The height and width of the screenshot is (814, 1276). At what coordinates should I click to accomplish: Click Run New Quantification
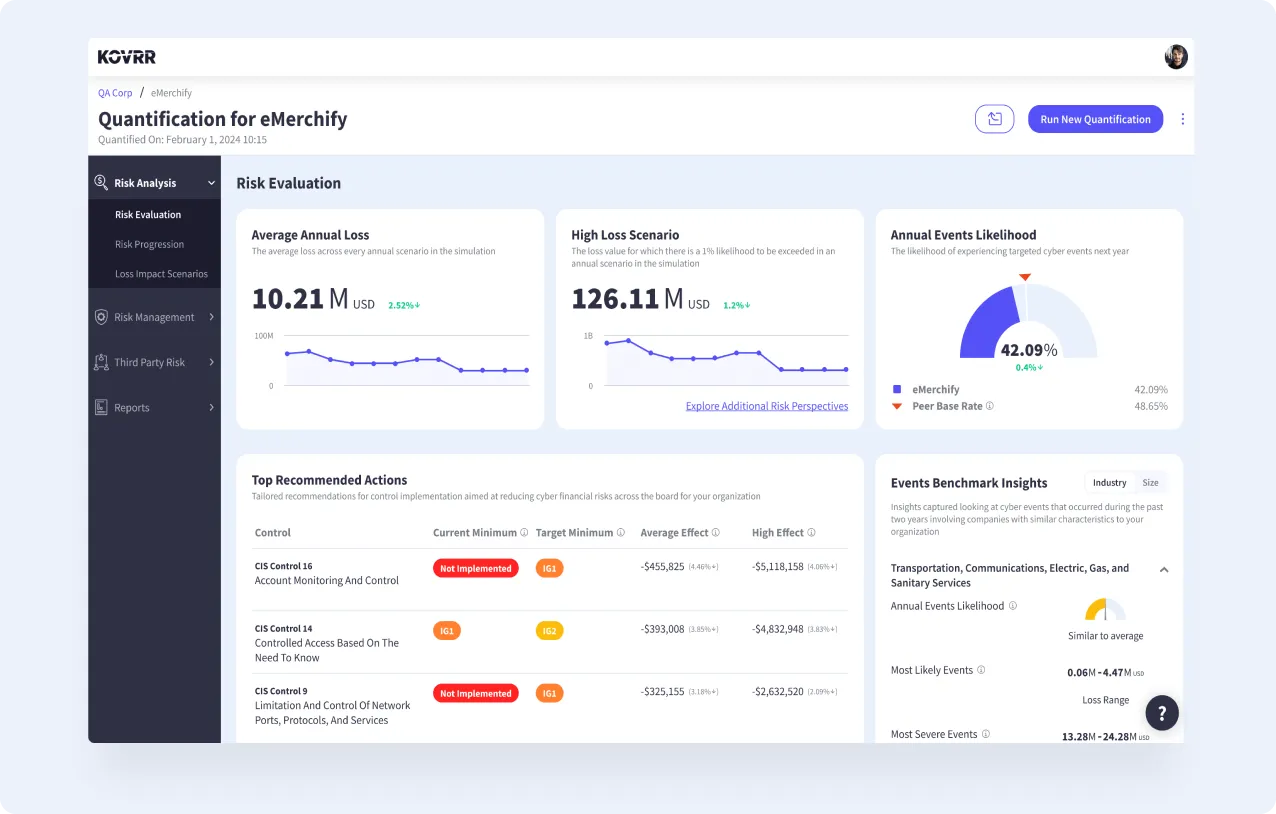[x=1095, y=118]
